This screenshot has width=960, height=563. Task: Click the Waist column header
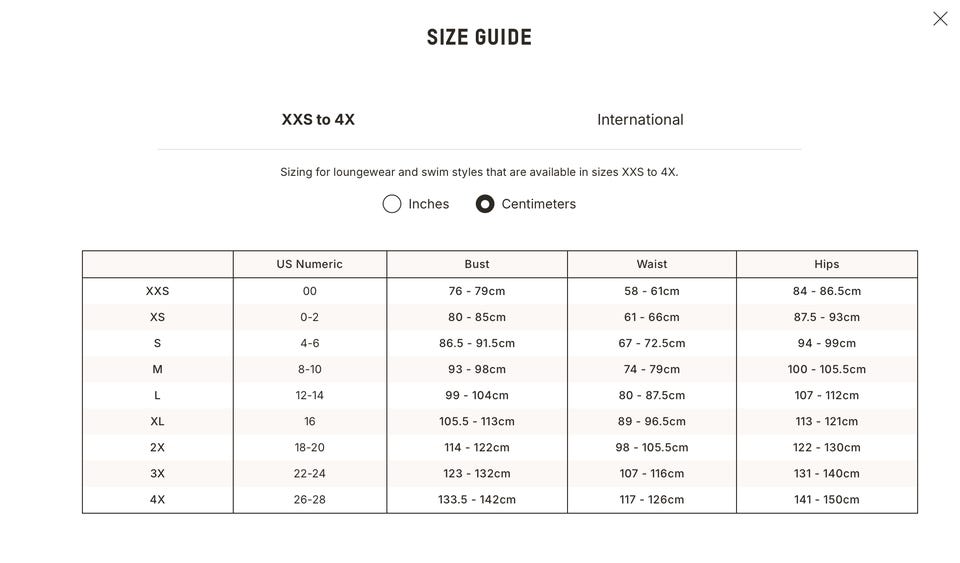(652, 265)
